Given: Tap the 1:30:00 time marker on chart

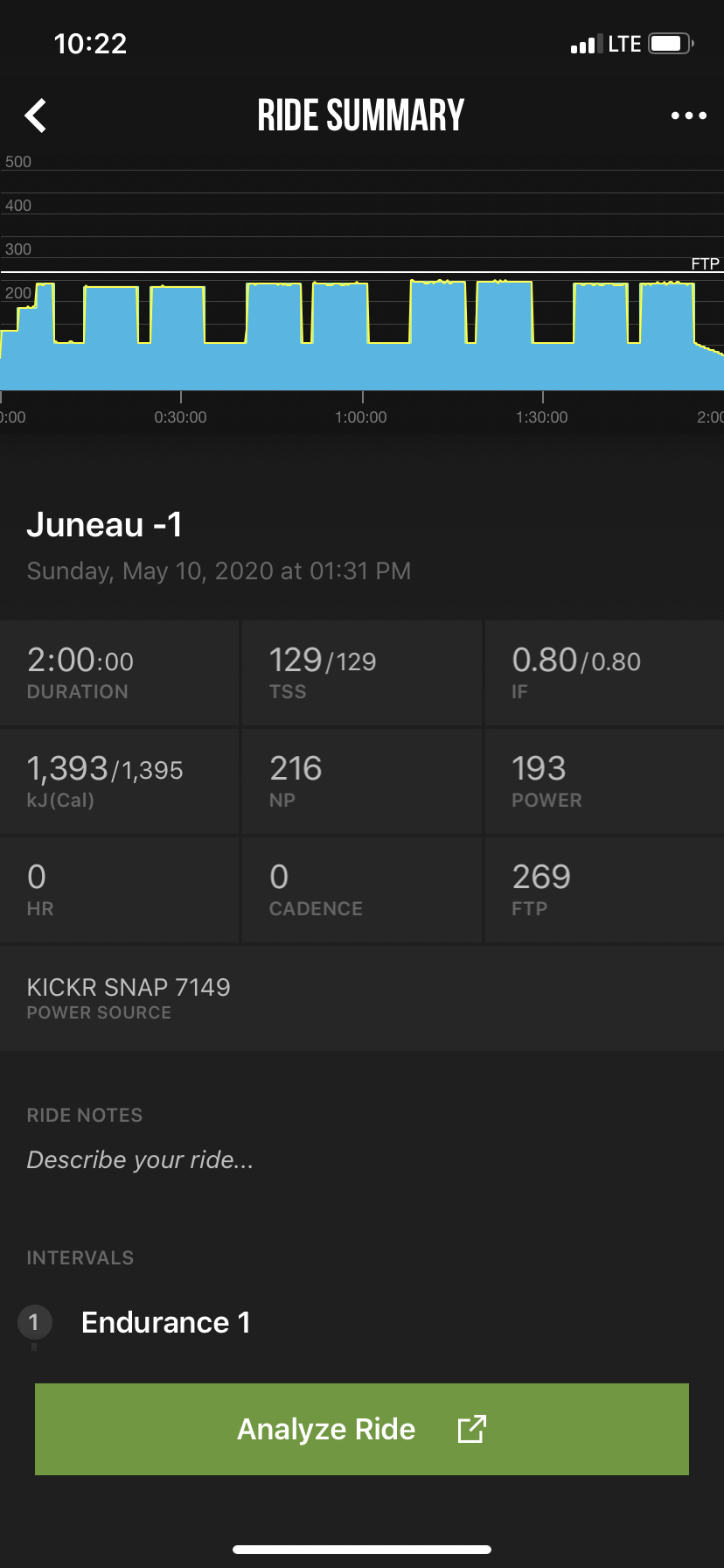Looking at the screenshot, I should tap(542, 417).
